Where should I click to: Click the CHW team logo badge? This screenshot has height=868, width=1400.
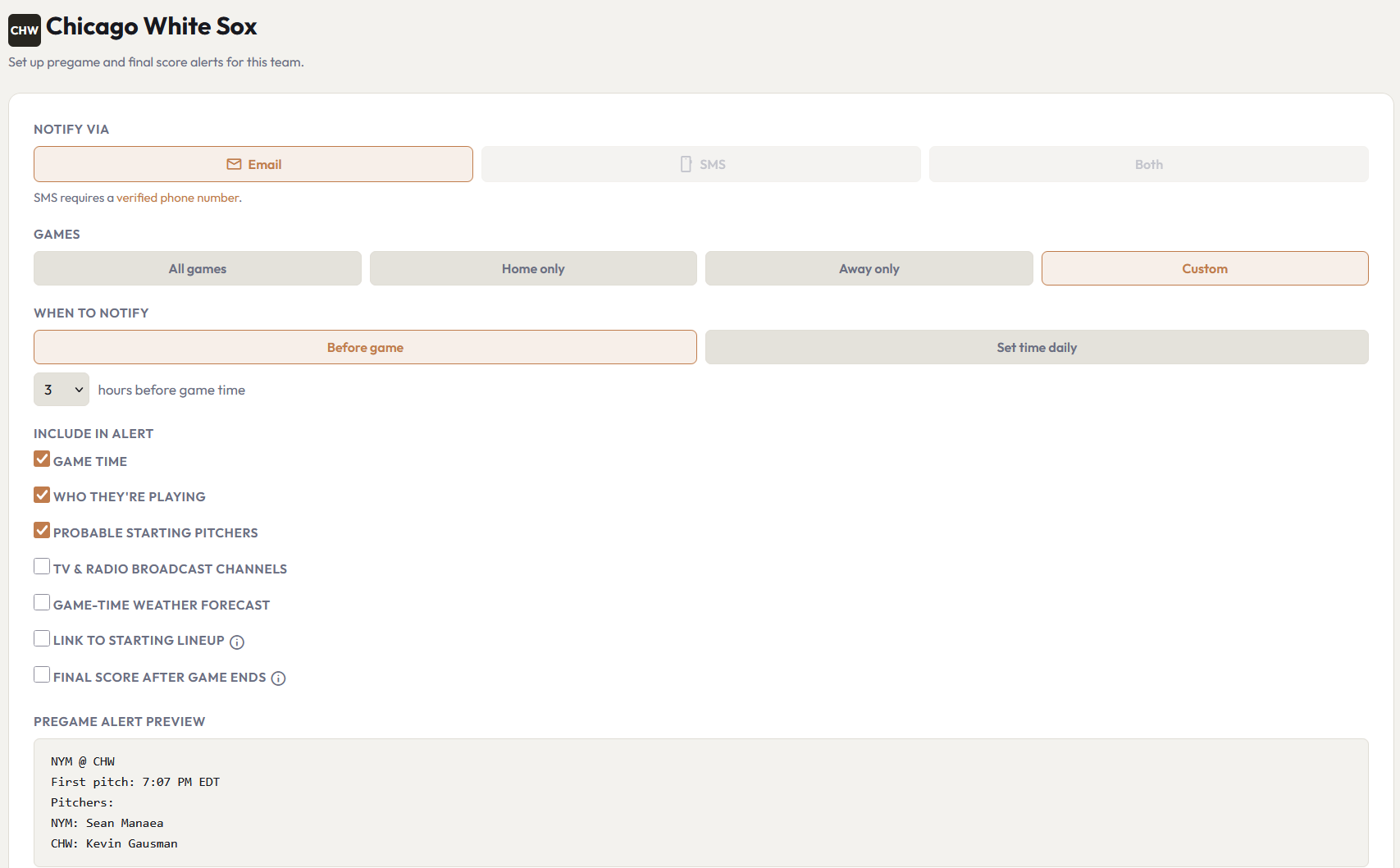pos(25,30)
